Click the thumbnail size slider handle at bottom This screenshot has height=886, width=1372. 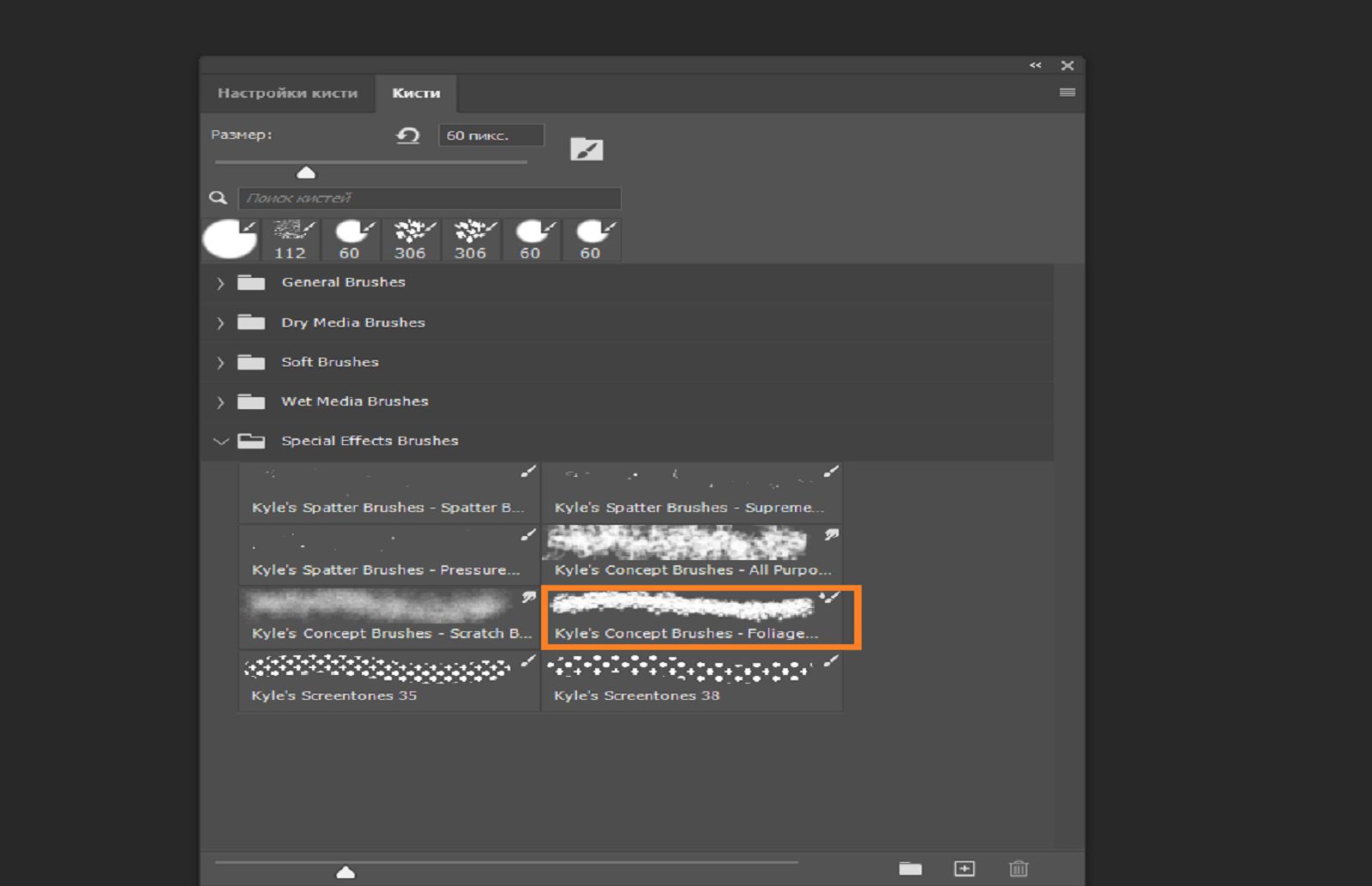pyautogui.click(x=346, y=872)
